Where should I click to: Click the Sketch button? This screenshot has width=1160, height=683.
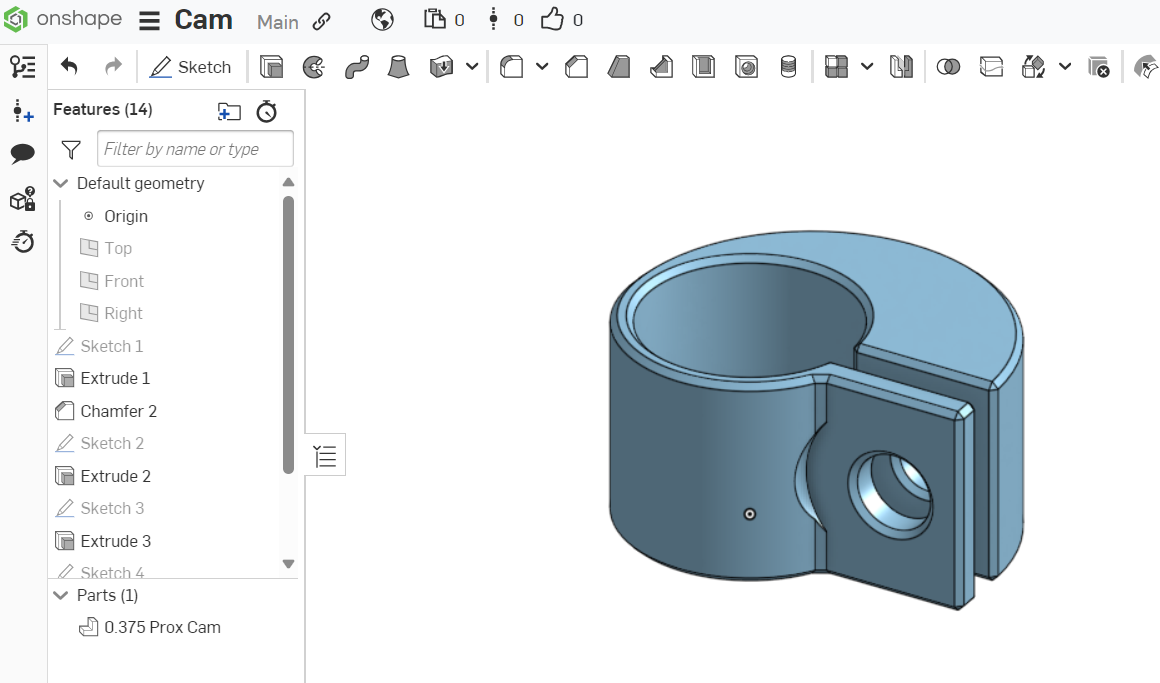190,67
